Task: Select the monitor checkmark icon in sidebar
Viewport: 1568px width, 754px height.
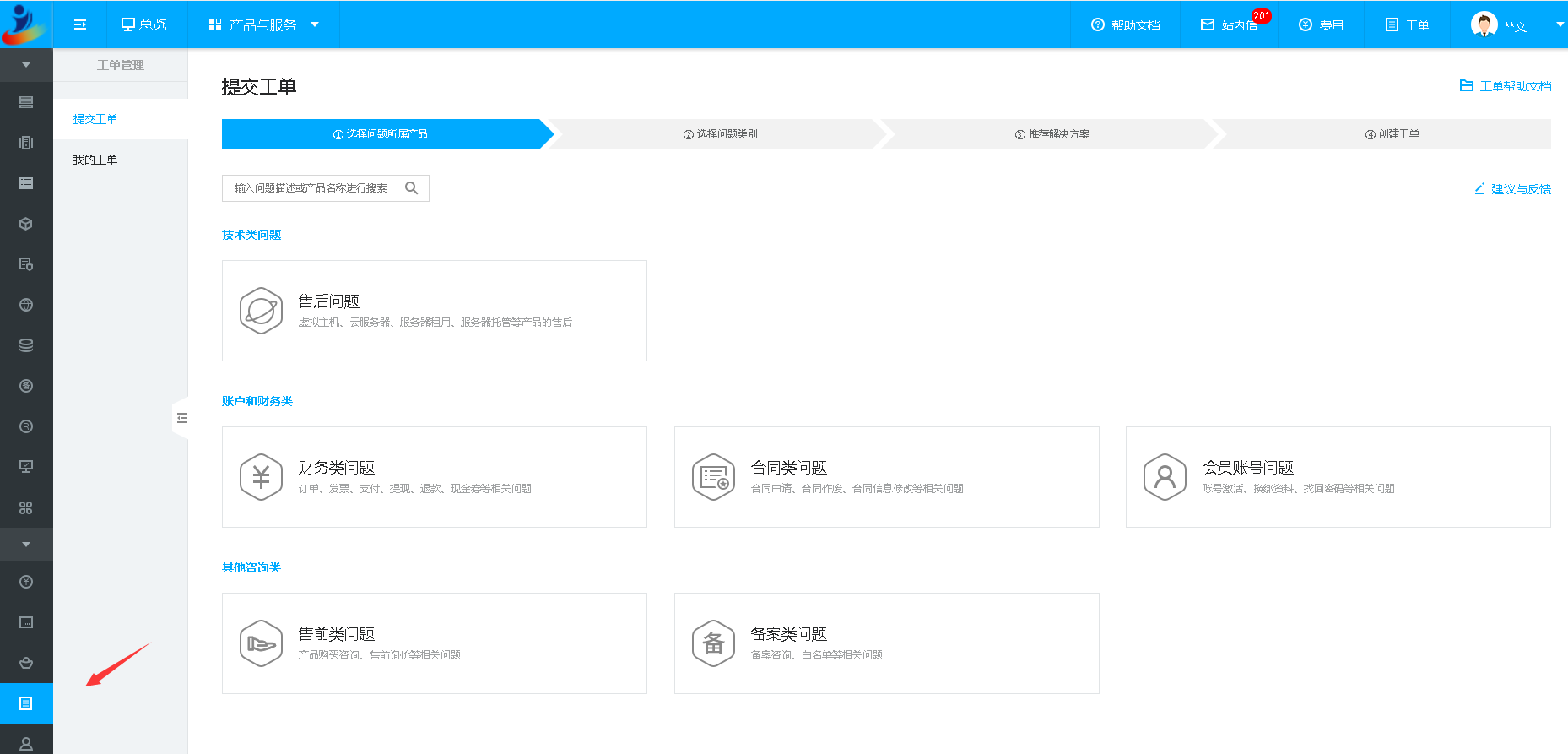Action: pos(26,467)
